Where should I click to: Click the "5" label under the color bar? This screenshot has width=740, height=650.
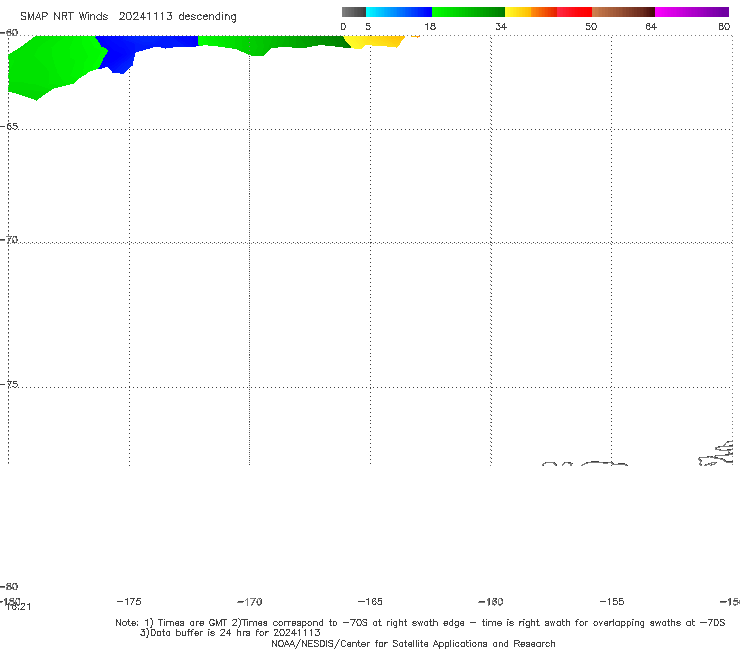(368, 26)
